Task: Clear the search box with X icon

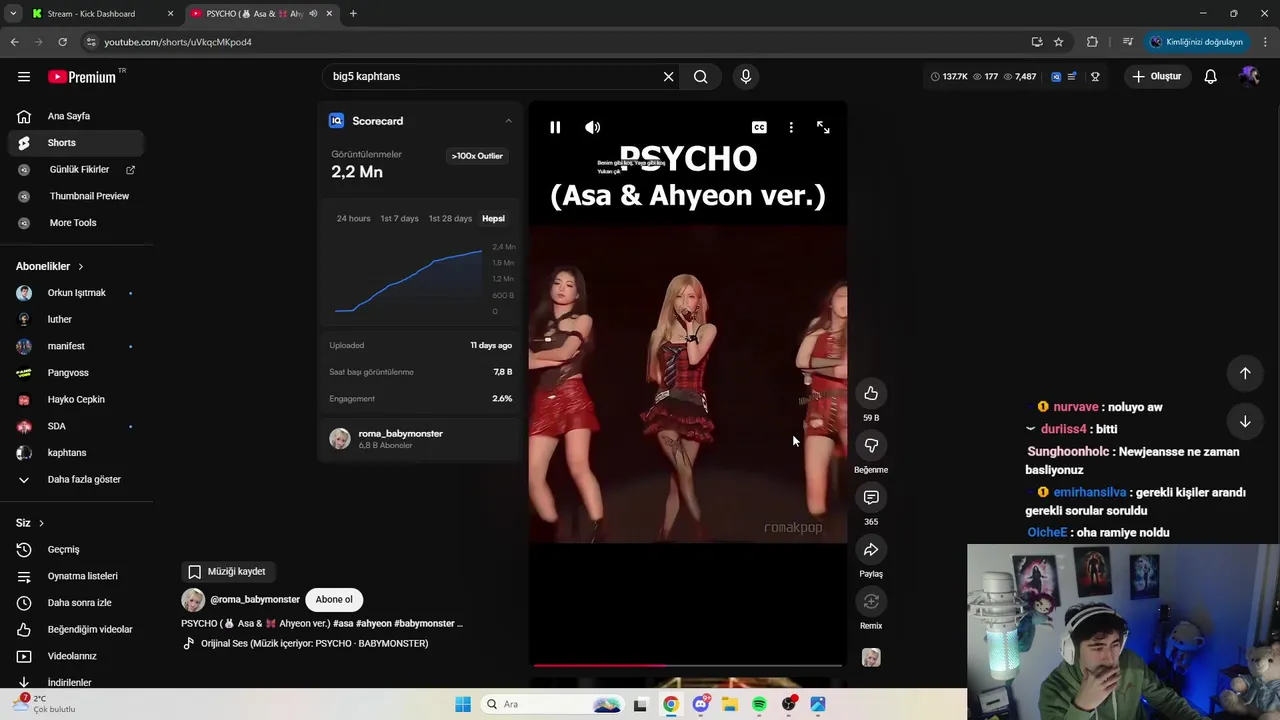Action: tap(669, 76)
